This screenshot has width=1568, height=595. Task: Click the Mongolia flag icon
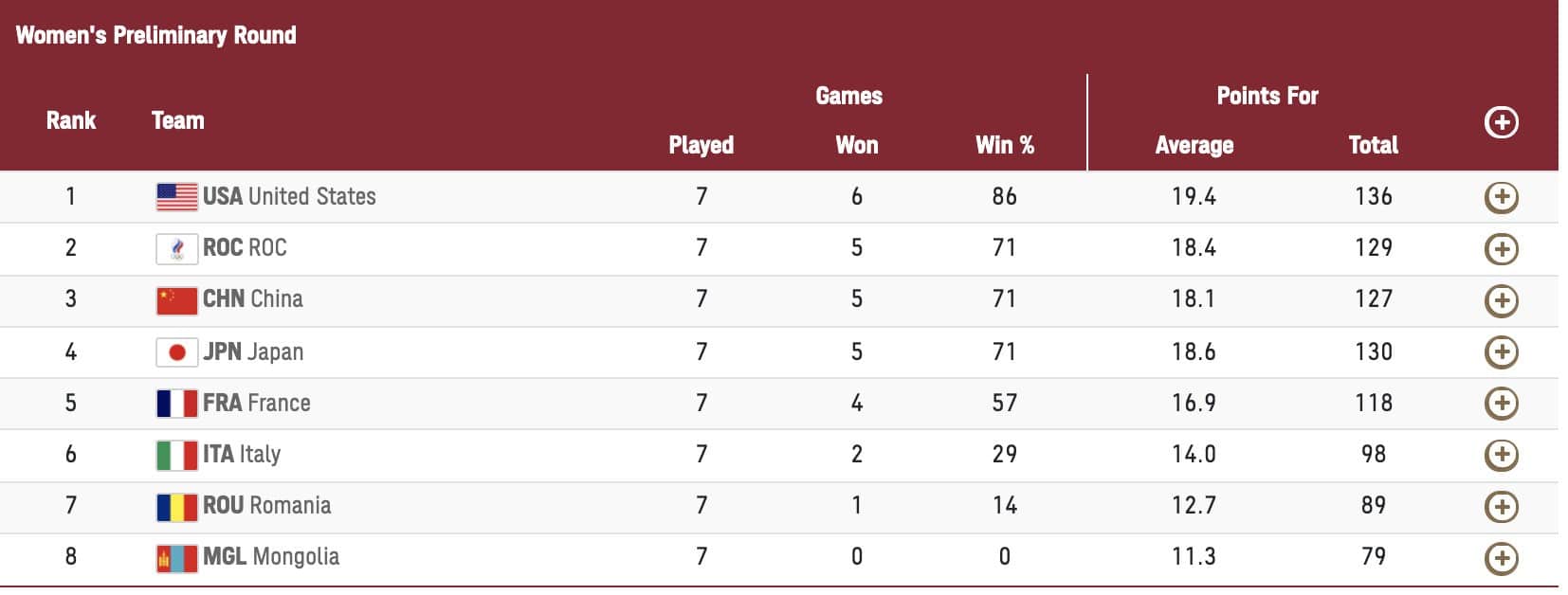click(x=176, y=558)
